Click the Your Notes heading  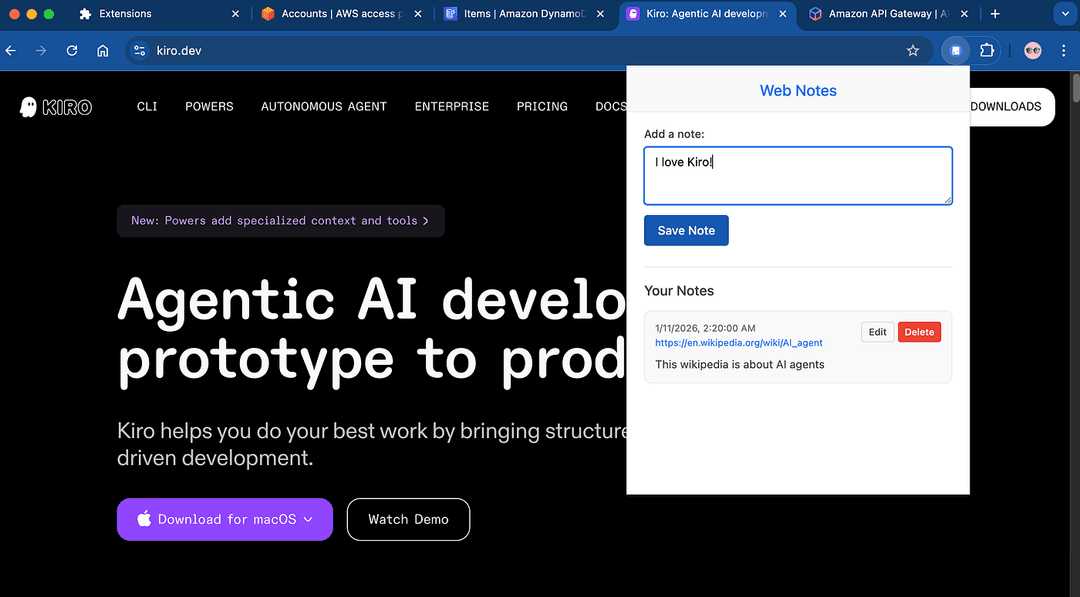(678, 291)
